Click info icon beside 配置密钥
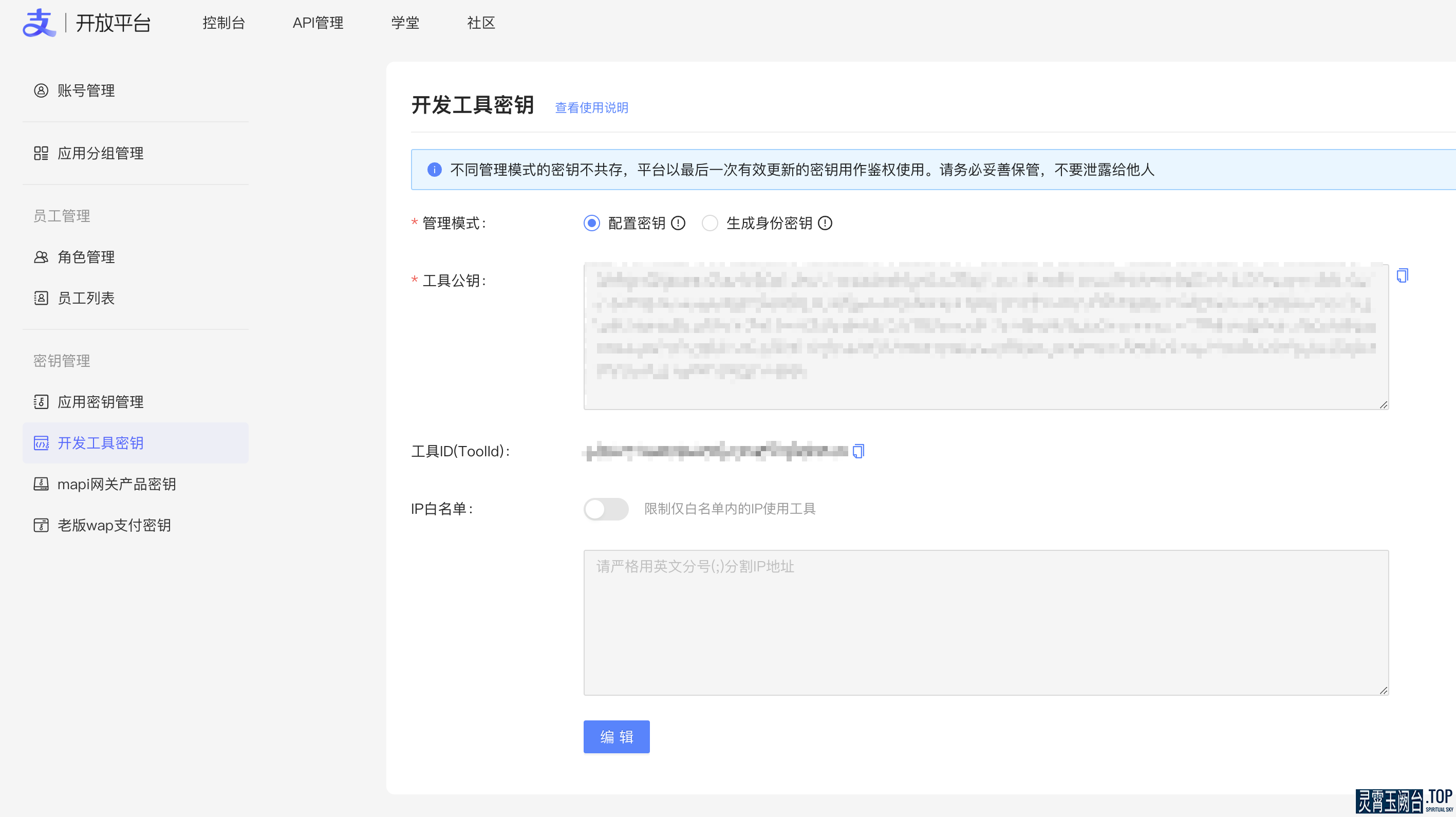Viewport: 1456px width, 817px height. 678,224
